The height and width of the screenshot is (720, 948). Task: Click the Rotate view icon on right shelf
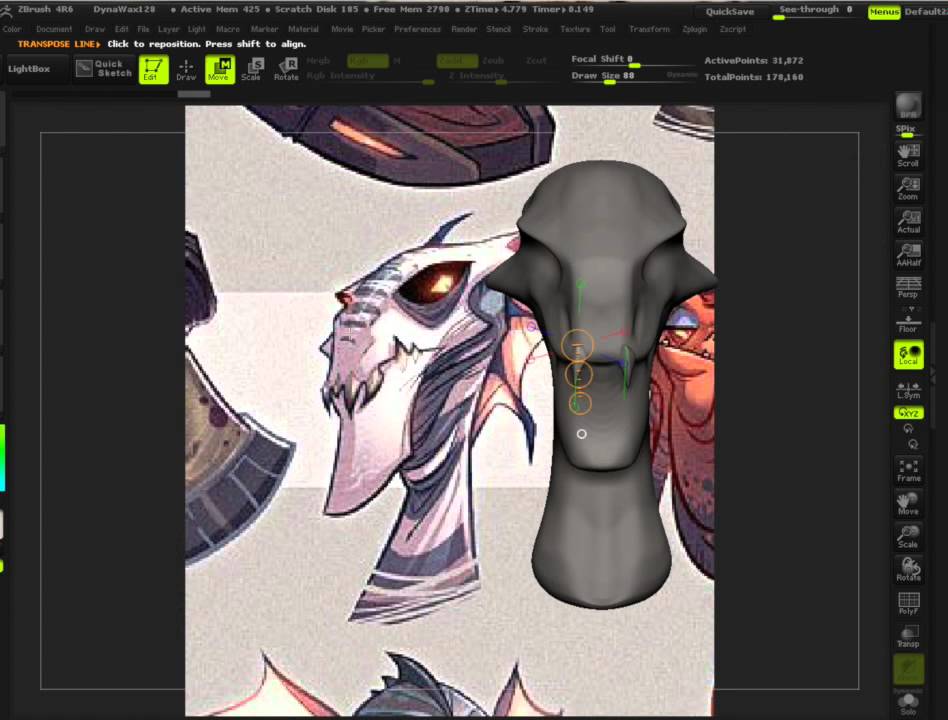(908, 570)
